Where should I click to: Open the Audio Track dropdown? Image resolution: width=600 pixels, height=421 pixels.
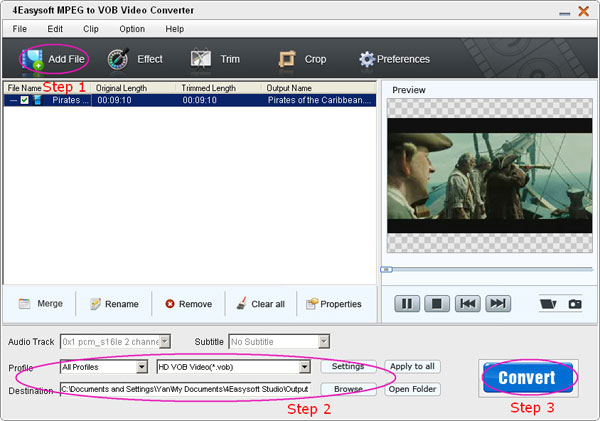[165, 341]
